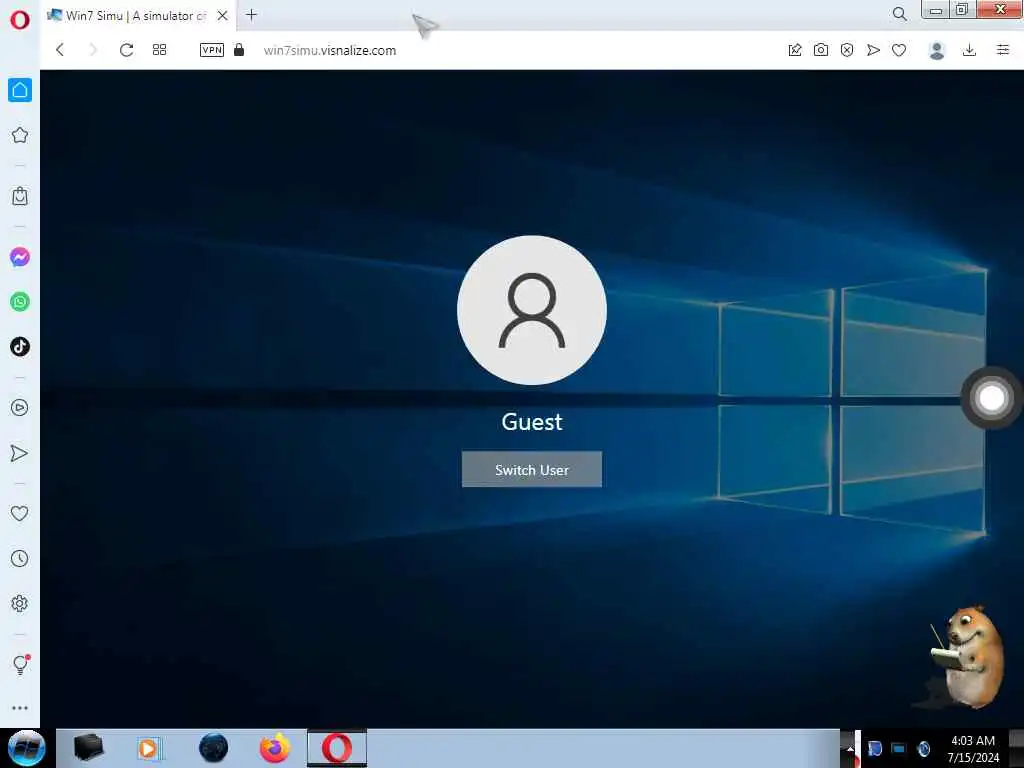Click the edit snapshot icon in address bar

[795, 50]
